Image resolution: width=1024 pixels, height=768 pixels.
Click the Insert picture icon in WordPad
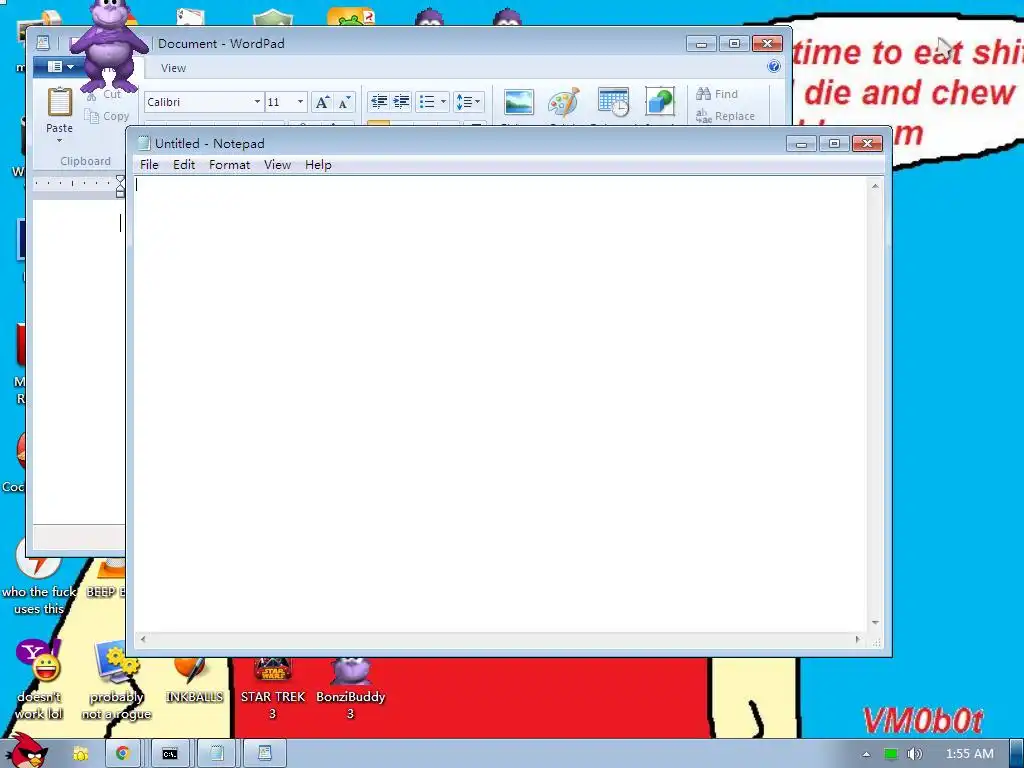tap(519, 103)
